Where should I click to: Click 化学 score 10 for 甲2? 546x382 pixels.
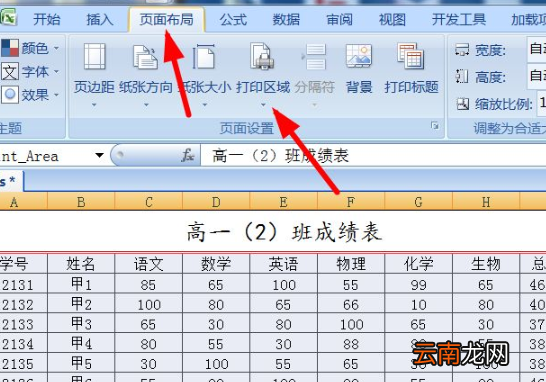tap(418, 304)
